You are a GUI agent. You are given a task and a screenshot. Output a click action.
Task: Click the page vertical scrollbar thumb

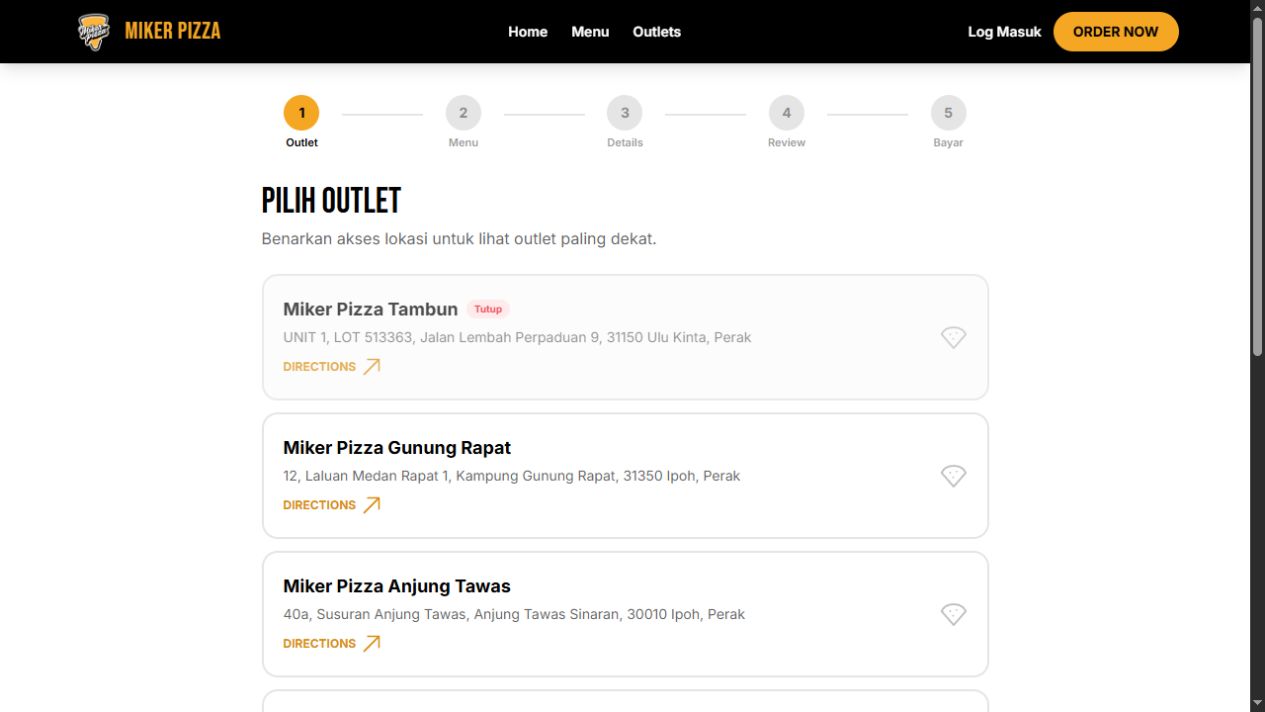click(1258, 185)
